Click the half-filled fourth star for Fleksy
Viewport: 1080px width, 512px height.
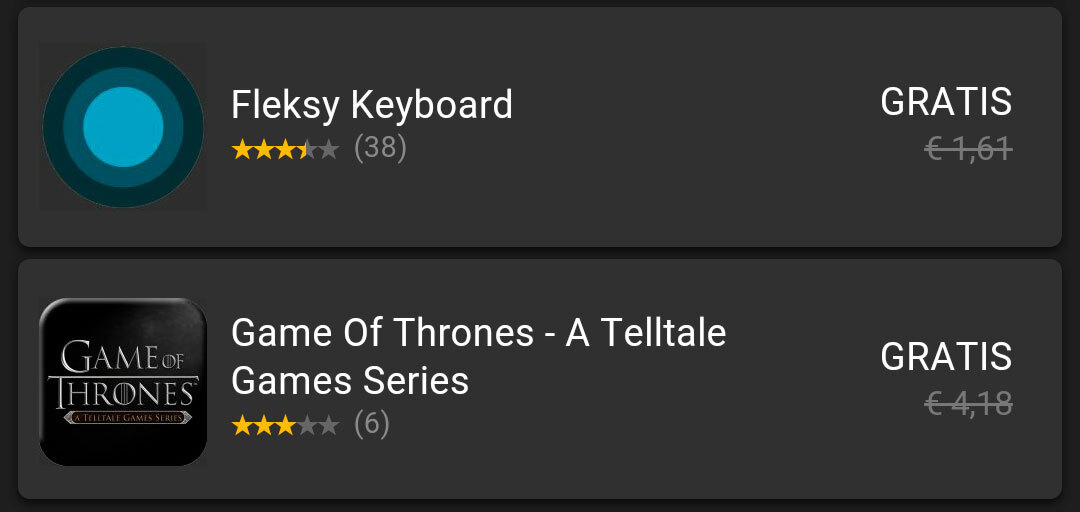click(x=307, y=150)
